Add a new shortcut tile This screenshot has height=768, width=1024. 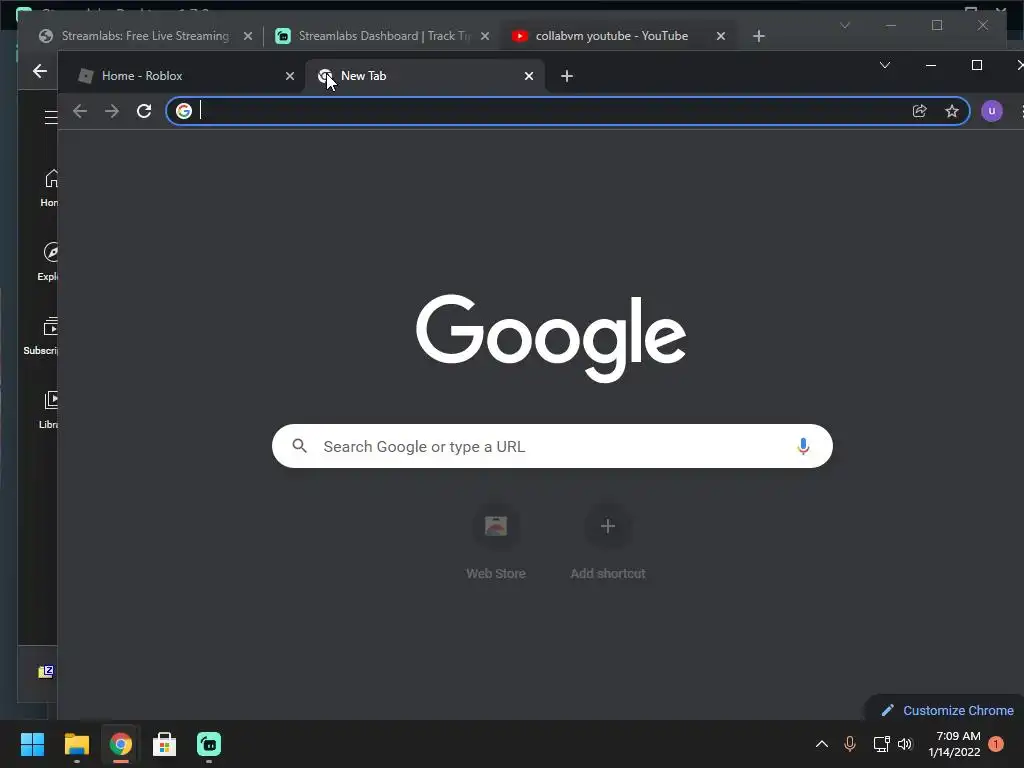607,541
